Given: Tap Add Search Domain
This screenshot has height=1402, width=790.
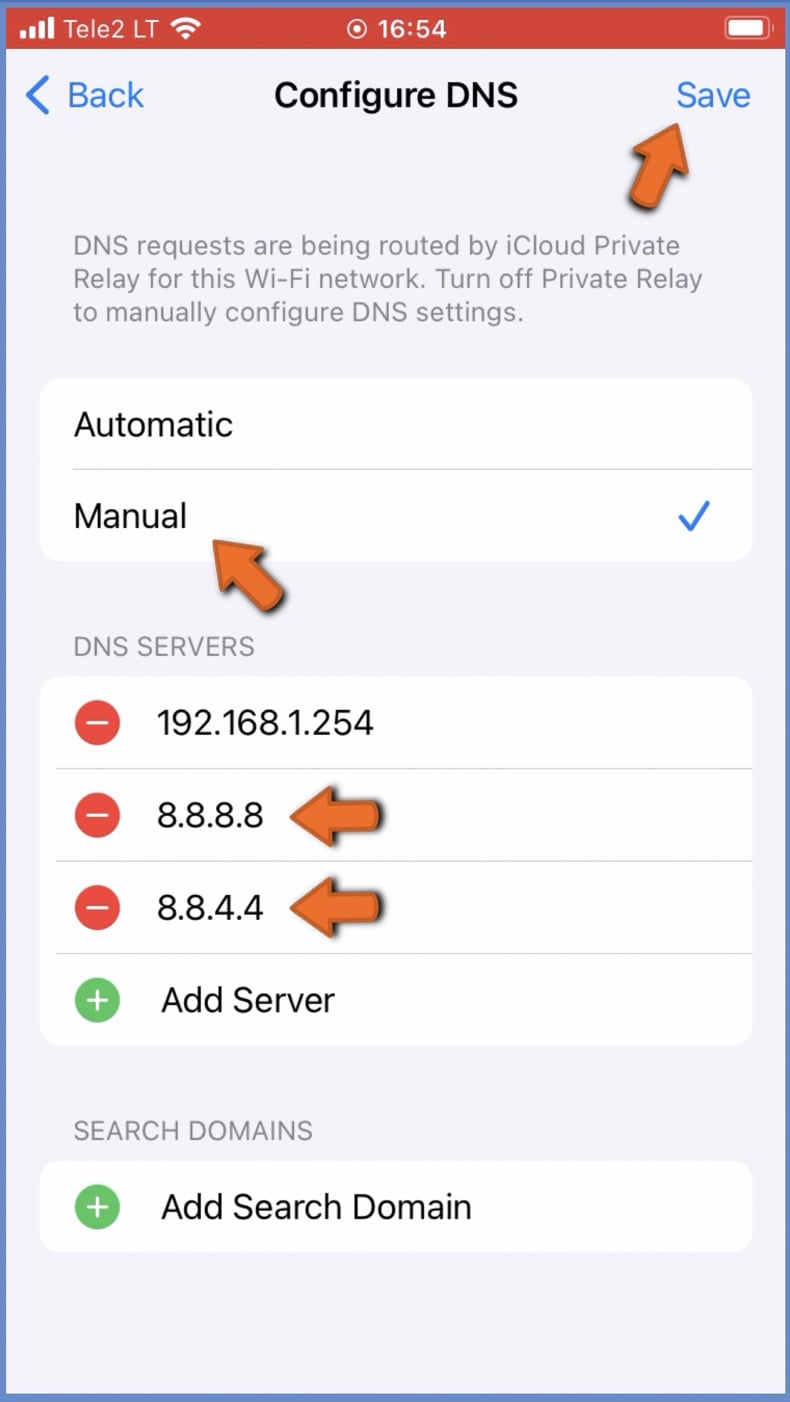Looking at the screenshot, I should (316, 1207).
